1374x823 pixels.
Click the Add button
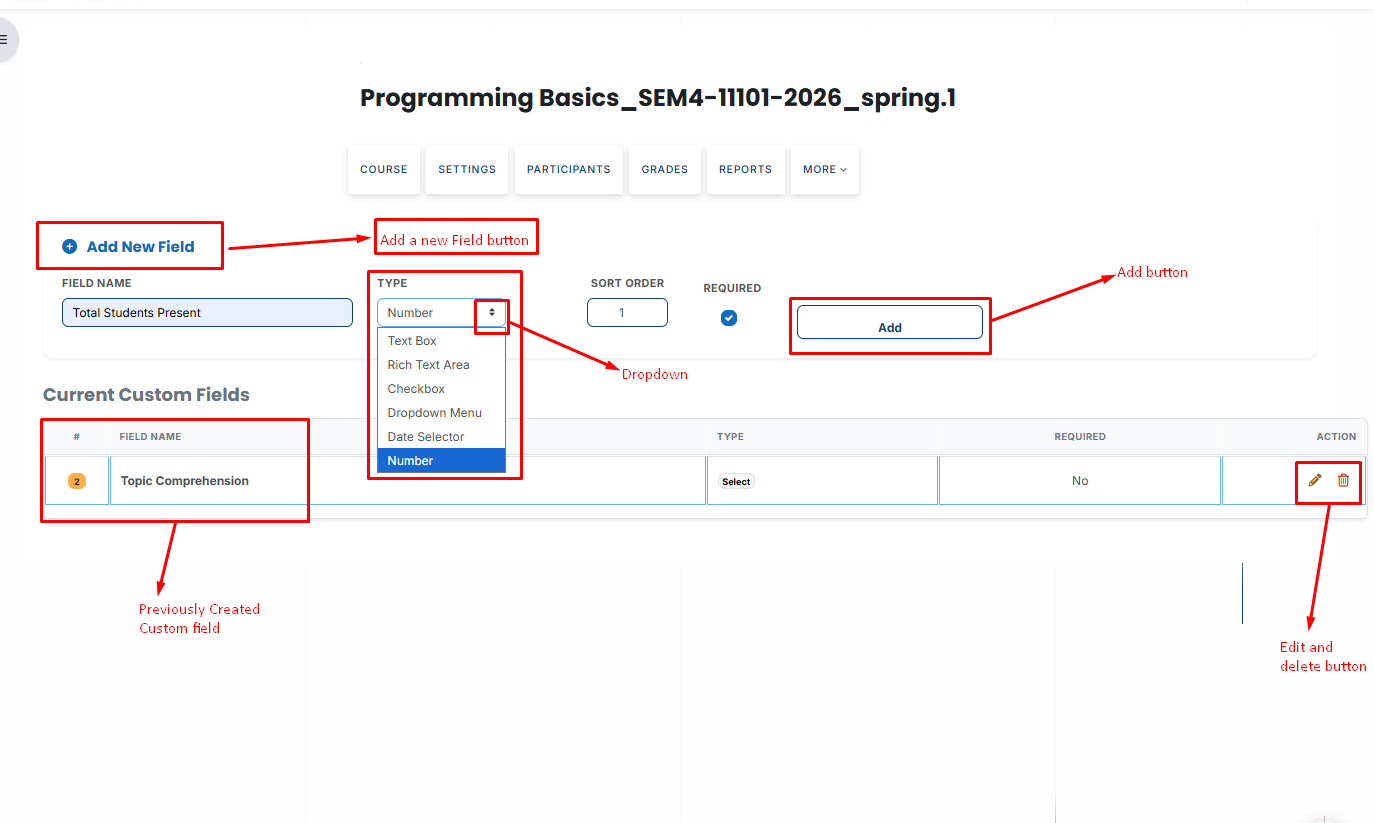tap(890, 322)
